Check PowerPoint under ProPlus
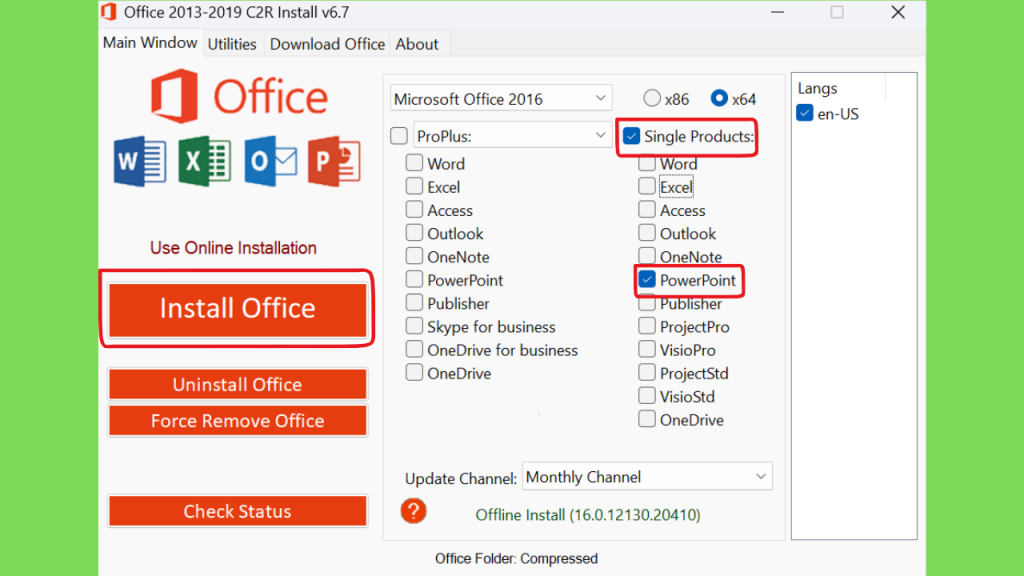The image size is (1024, 576). pos(414,279)
